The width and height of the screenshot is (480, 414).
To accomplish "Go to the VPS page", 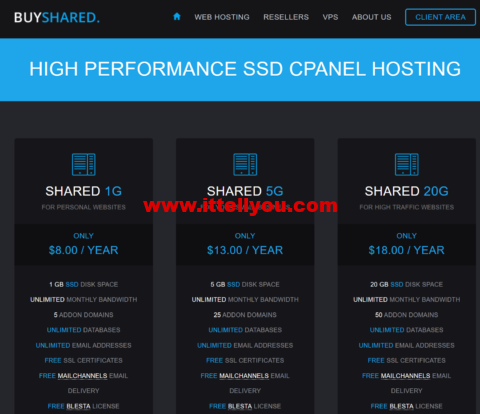I will [x=330, y=17].
